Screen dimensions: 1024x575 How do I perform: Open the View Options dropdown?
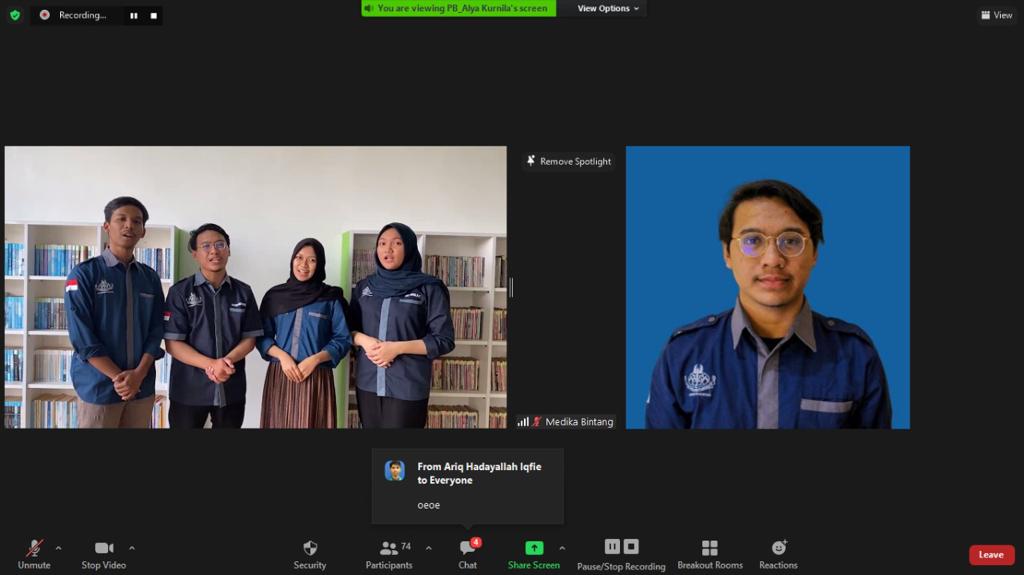click(x=608, y=8)
